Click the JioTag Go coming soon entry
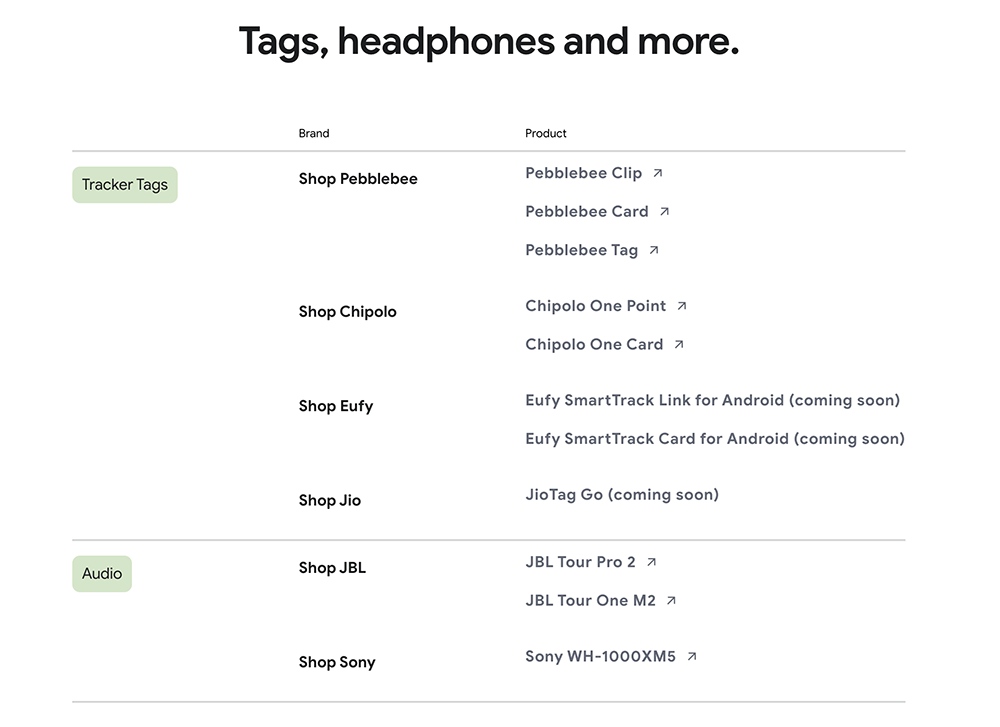This screenshot has width=1000, height=727. tap(622, 495)
